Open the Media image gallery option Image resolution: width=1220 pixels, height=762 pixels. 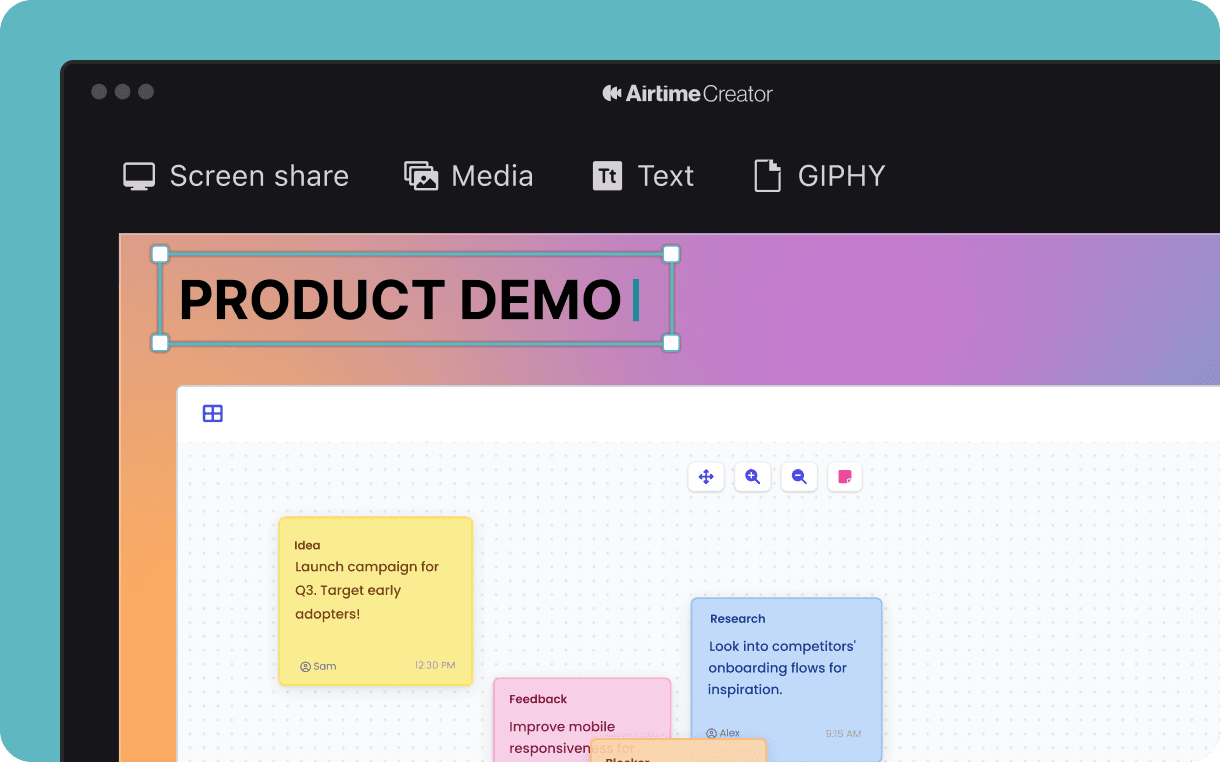click(421, 176)
